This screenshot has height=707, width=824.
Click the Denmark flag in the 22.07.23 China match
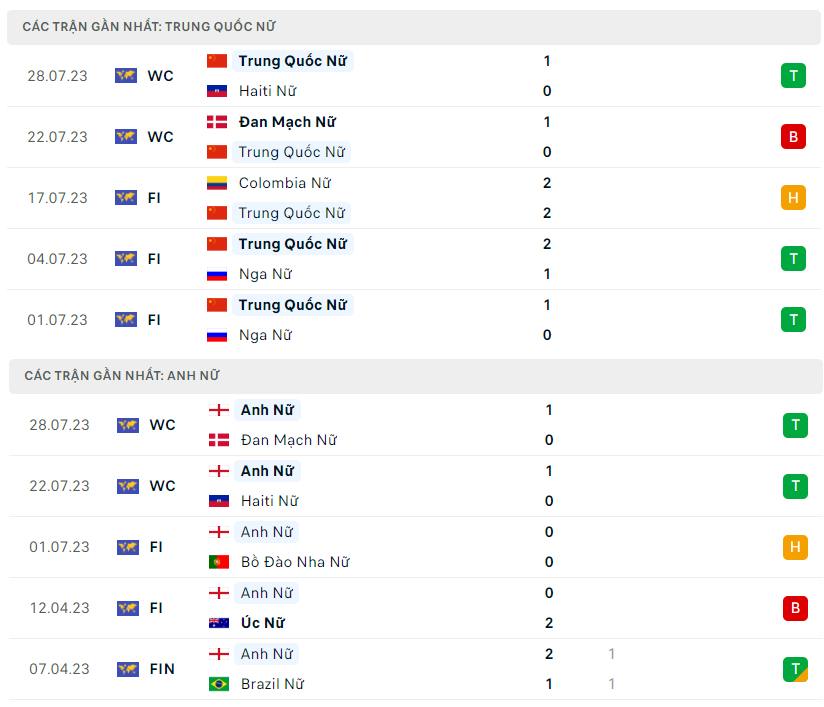pos(217,122)
